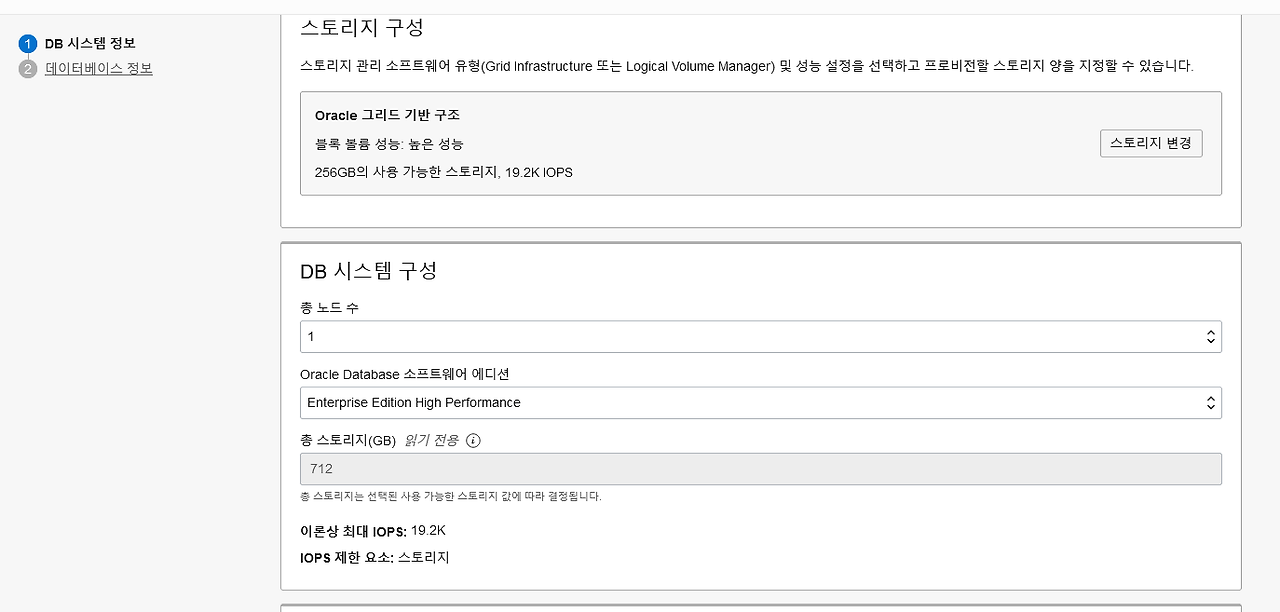Image resolution: width=1280 pixels, height=612 pixels.
Task: Click the 총 노드 수 dropdown arrow
Action: tap(1211, 337)
